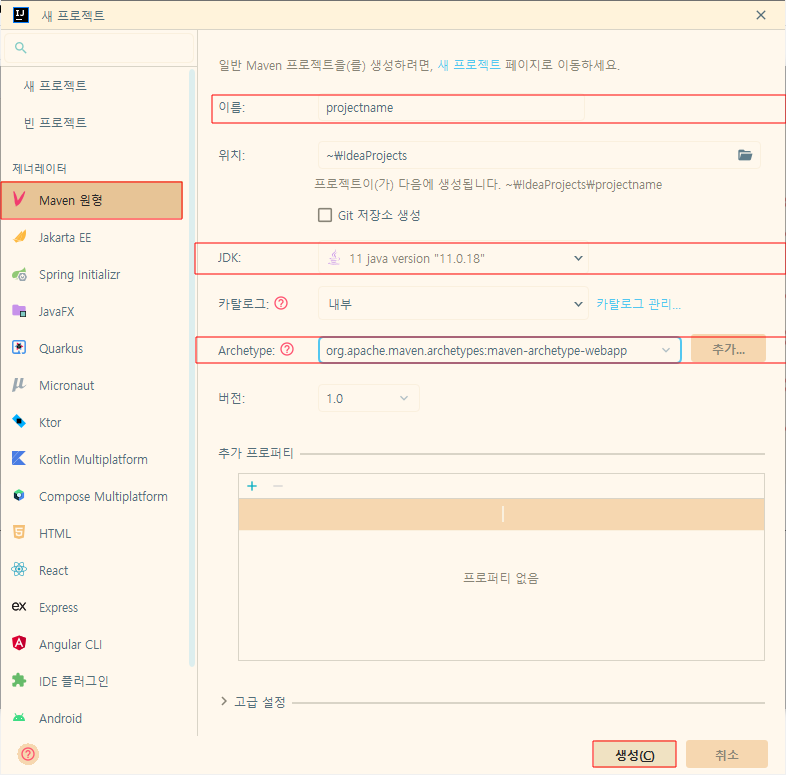Click the JavaFX generator icon
The height and width of the screenshot is (775, 786).
click(19, 311)
